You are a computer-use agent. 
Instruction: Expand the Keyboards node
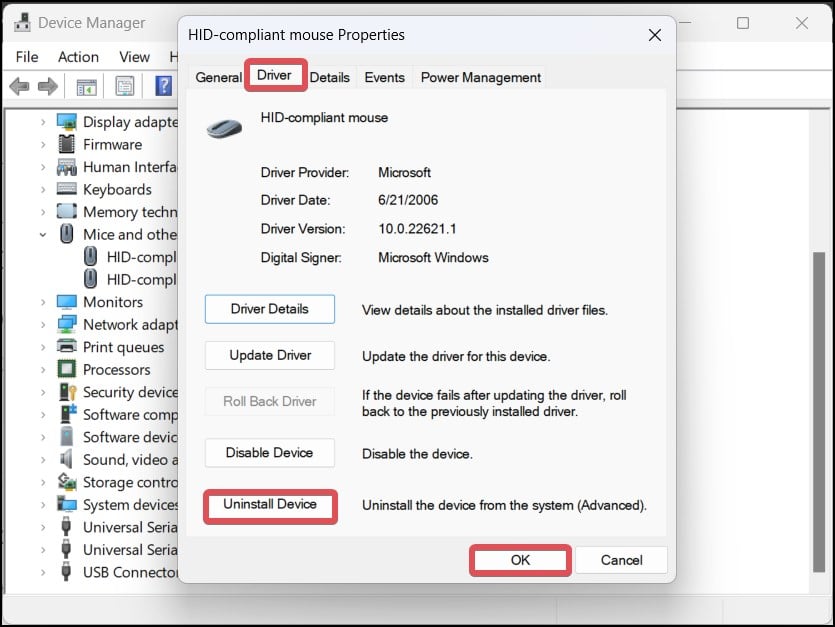click(43, 189)
